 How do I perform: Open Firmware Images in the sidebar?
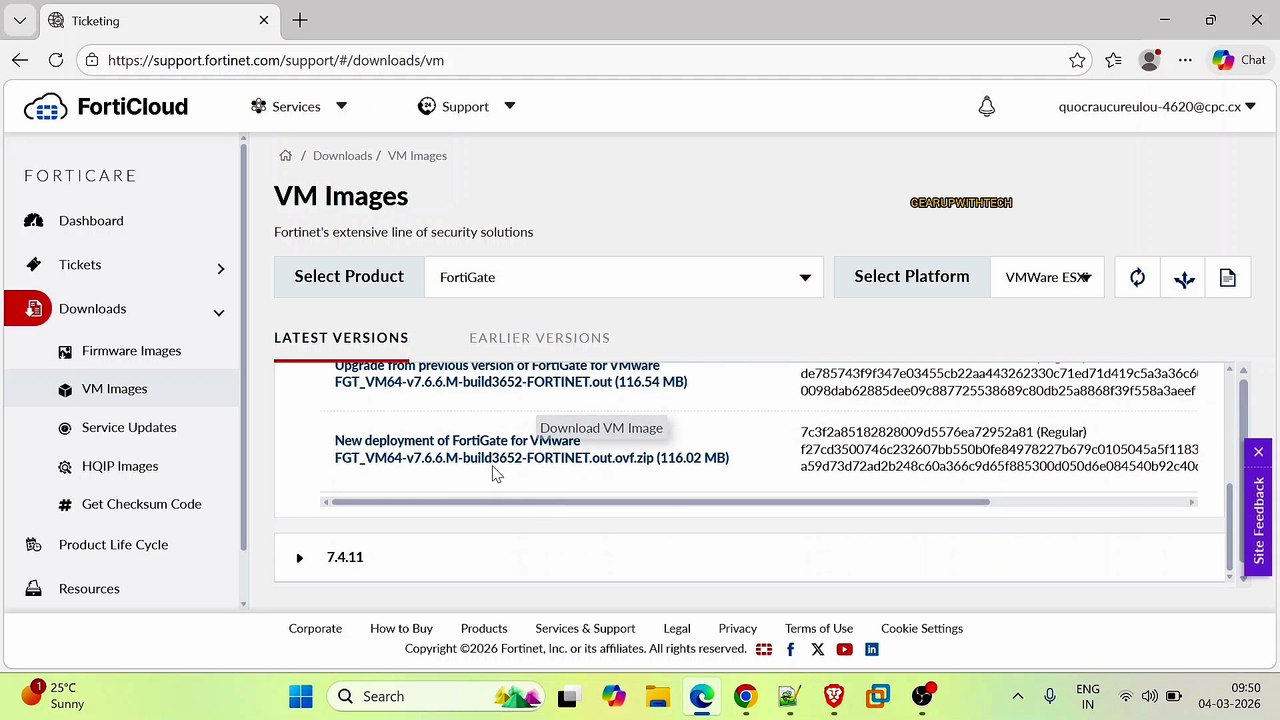pos(131,351)
